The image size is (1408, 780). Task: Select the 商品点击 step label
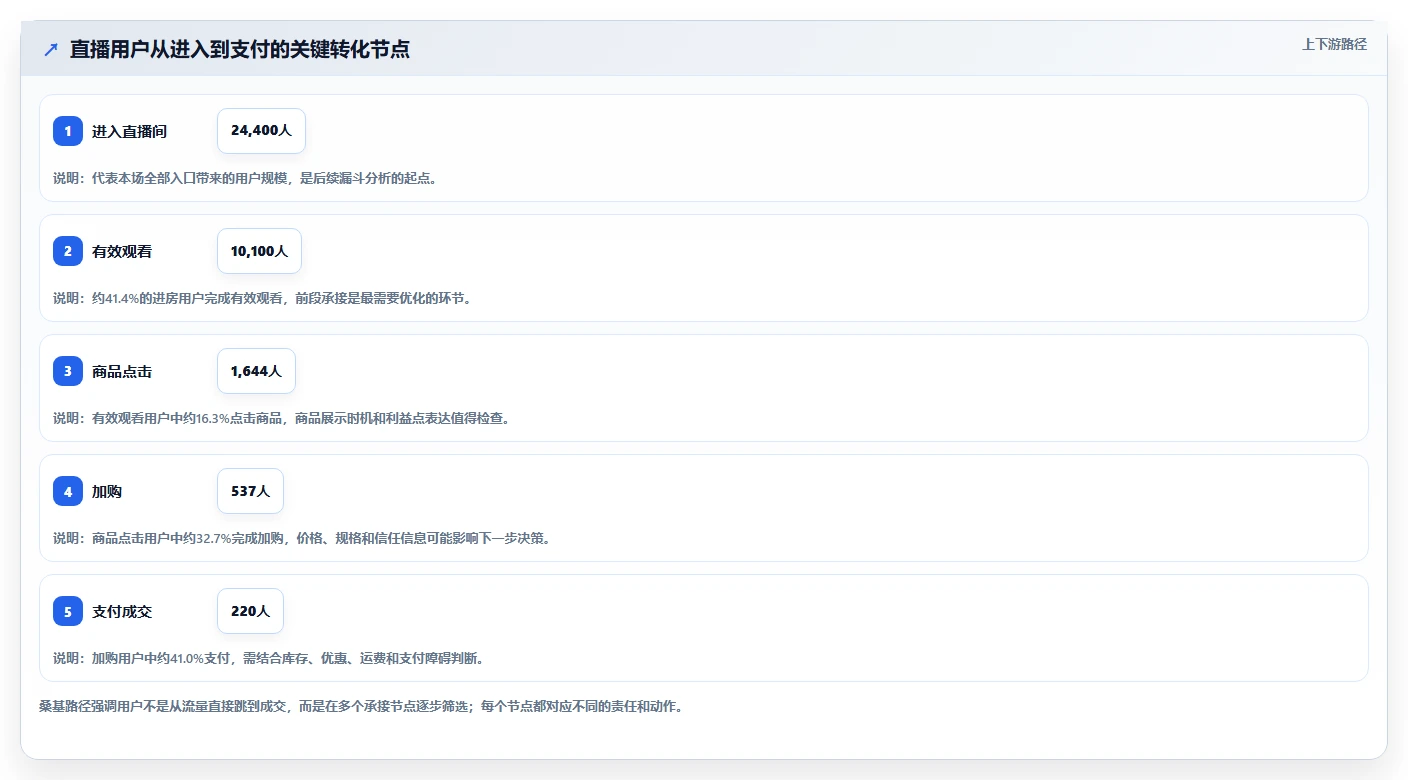(122, 371)
